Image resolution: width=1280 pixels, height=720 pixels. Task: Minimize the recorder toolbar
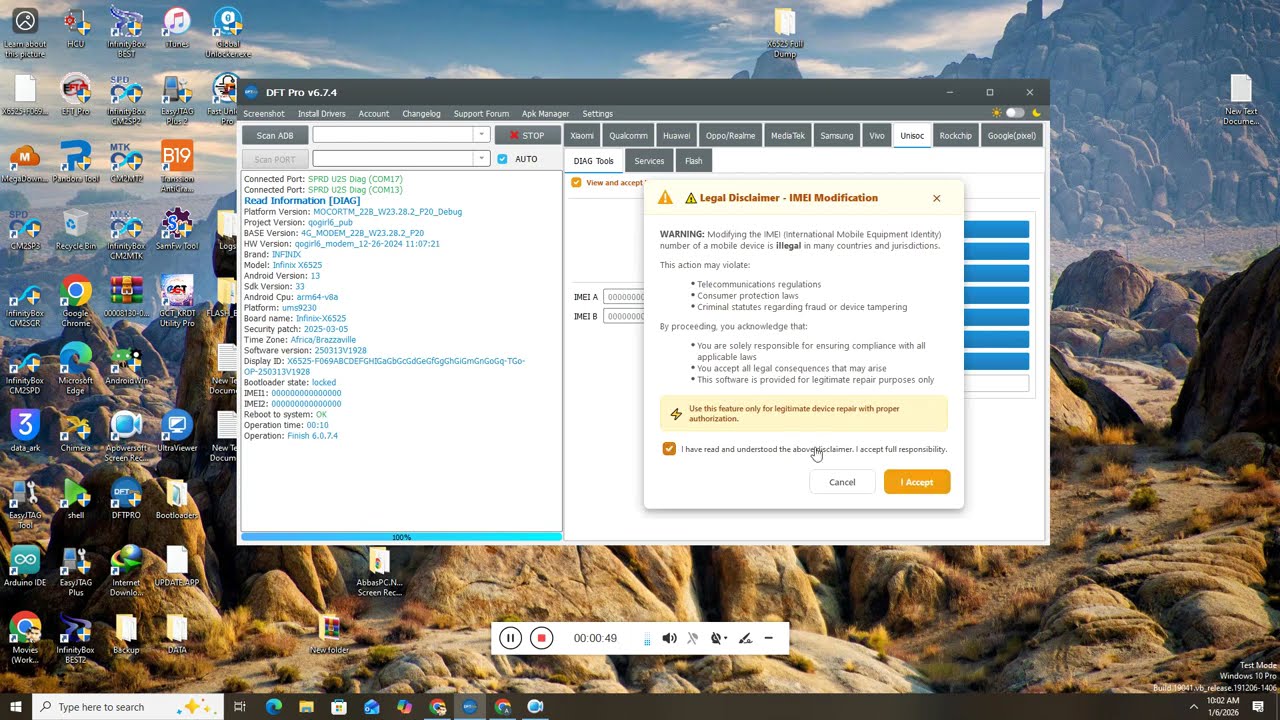click(768, 638)
